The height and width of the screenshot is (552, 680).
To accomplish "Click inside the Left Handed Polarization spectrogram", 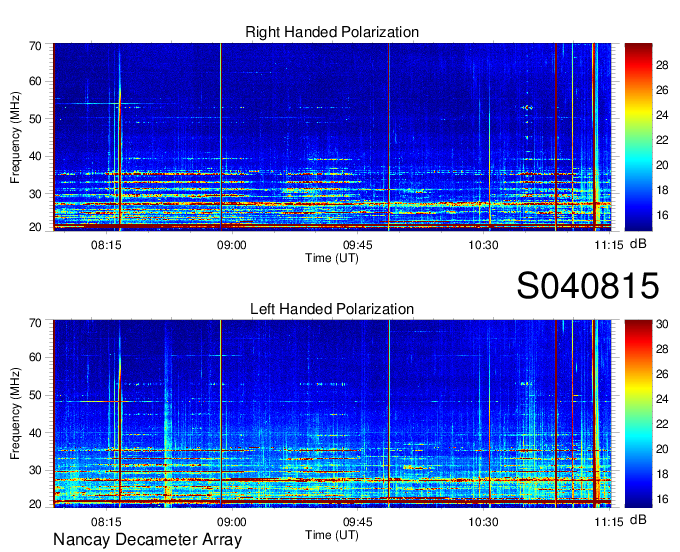I will tap(332, 413).
